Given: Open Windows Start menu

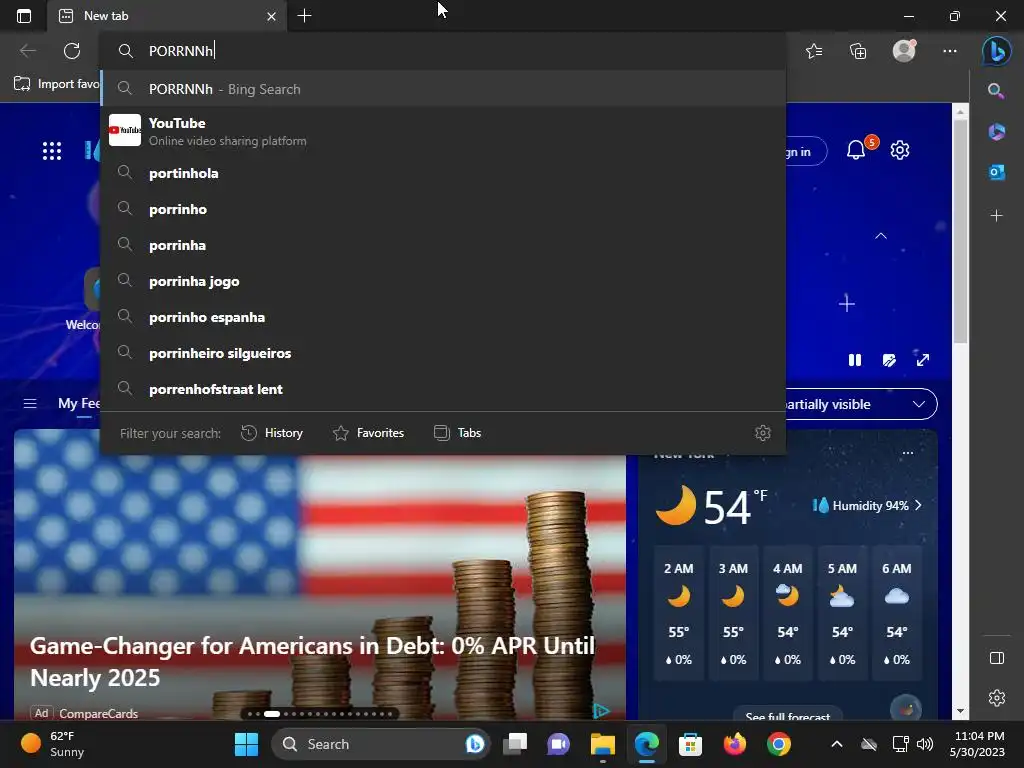Looking at the screenshot, I should point(246,744).
